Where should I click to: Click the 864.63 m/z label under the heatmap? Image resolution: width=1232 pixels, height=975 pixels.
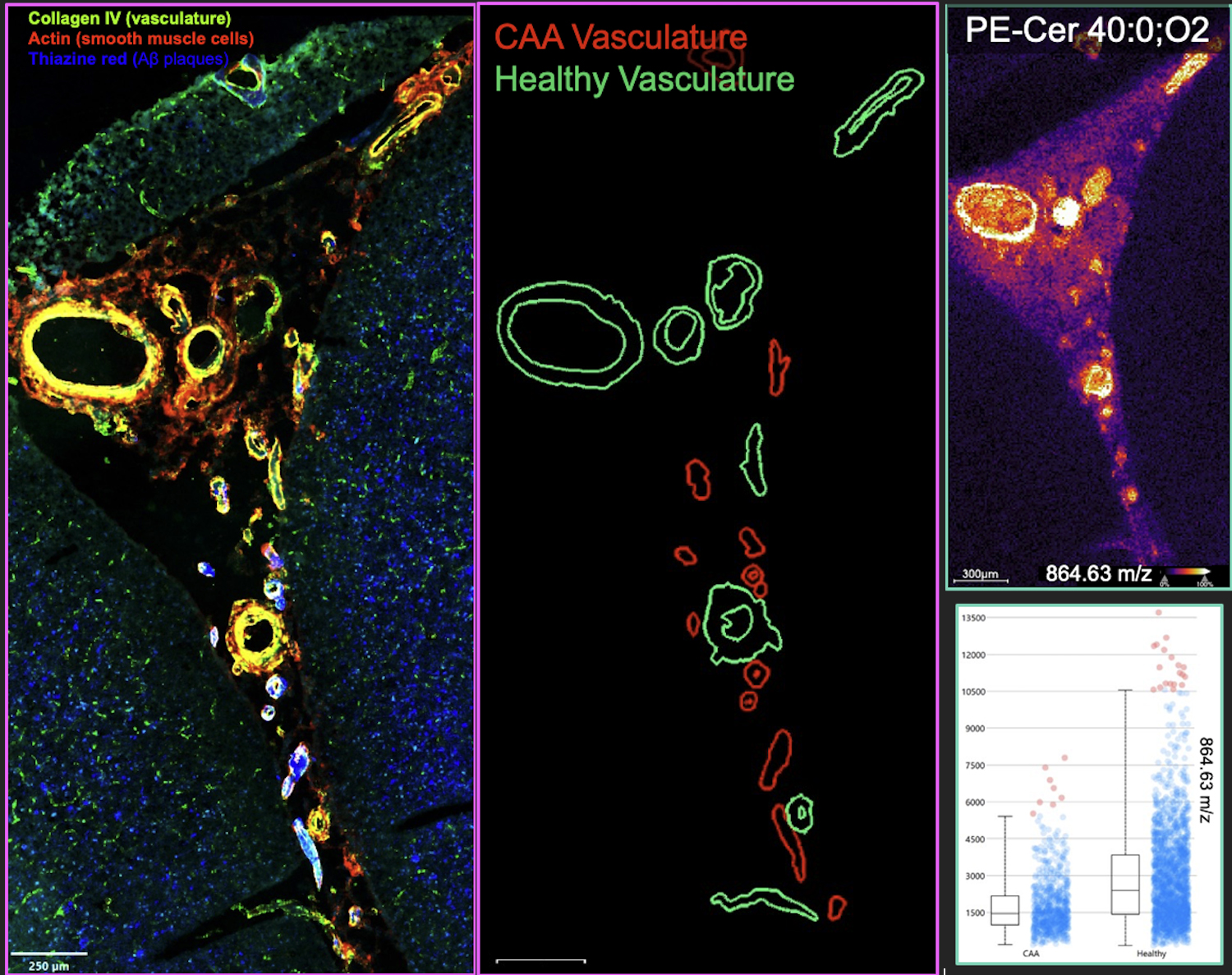coord(1098,573)
